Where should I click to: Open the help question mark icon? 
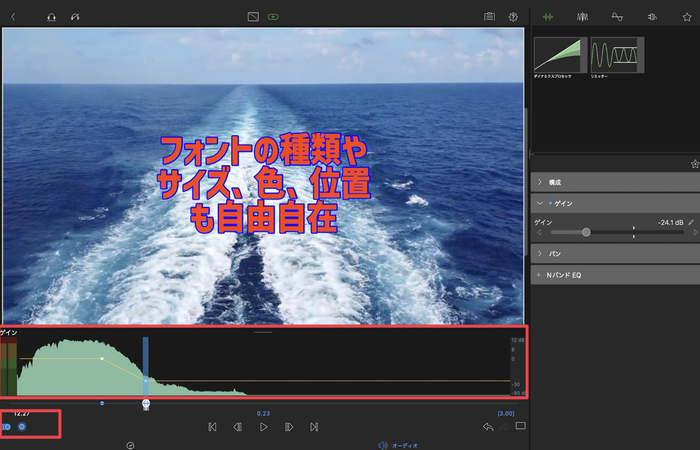coord(513,17)
